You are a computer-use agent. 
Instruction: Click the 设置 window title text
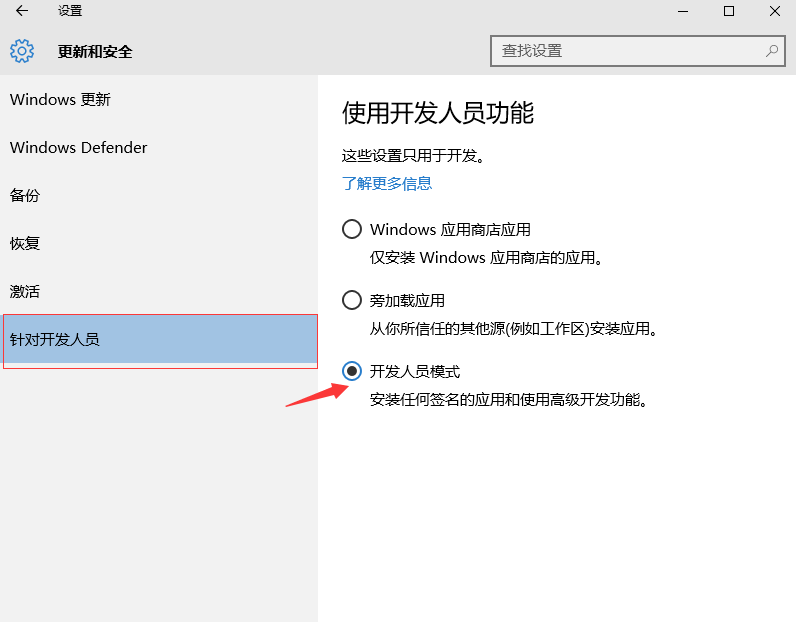point(70,11)
